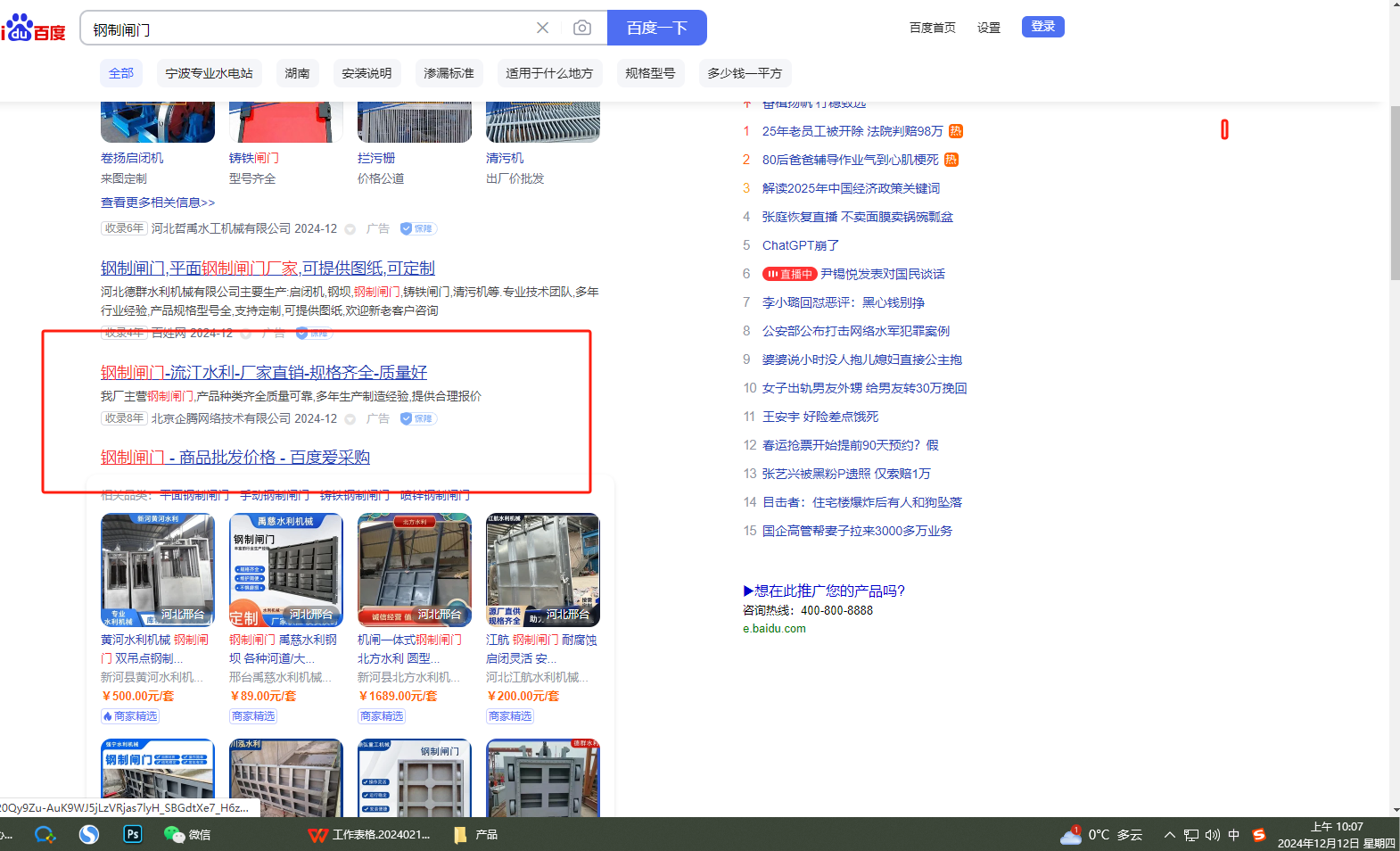The width and height of the screenshot is (1400, 851).
Task: Open the 江航水利机械 product thumbnail
Action: (x=543, y=570)
